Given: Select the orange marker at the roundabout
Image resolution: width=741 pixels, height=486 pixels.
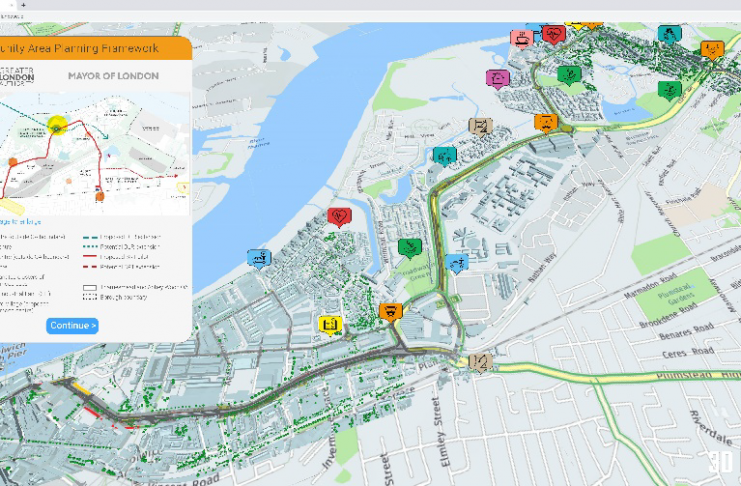Looking at the screenshot, I should point(545,122).
